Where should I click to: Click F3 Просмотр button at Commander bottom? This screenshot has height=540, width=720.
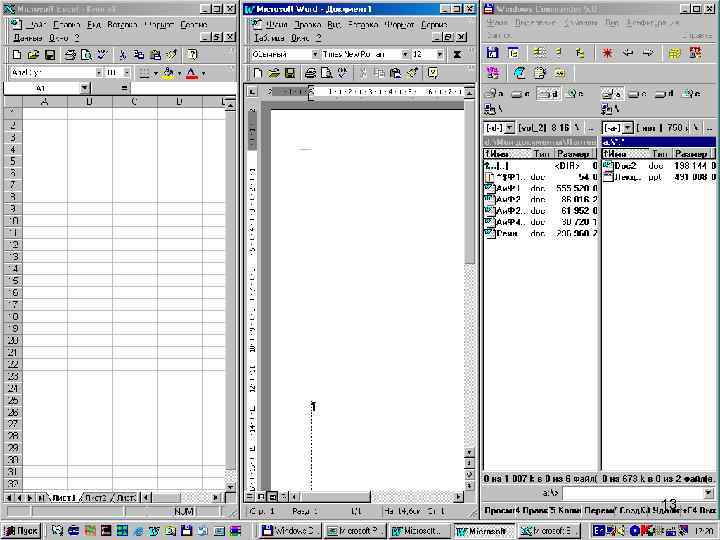pyautogui.click(x=501, y=510)
